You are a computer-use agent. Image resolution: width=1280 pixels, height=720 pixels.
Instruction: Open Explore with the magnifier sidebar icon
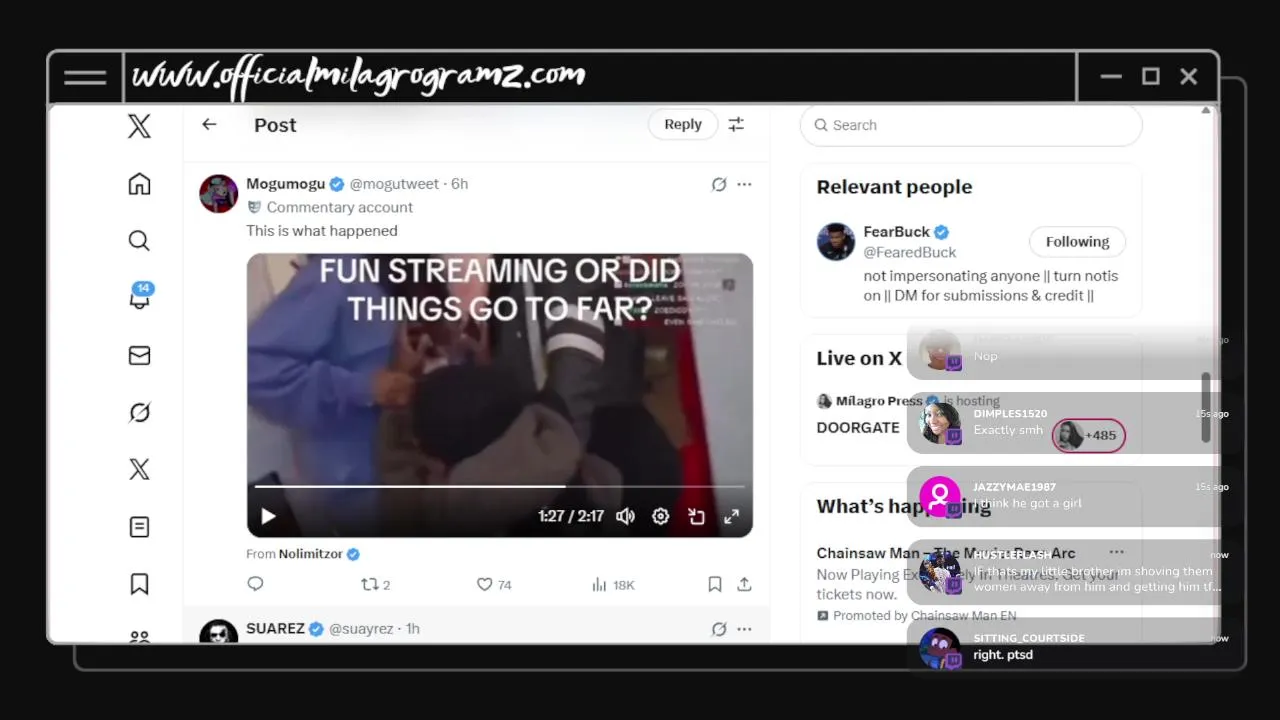pyautogui.click(x=139, y=241)
